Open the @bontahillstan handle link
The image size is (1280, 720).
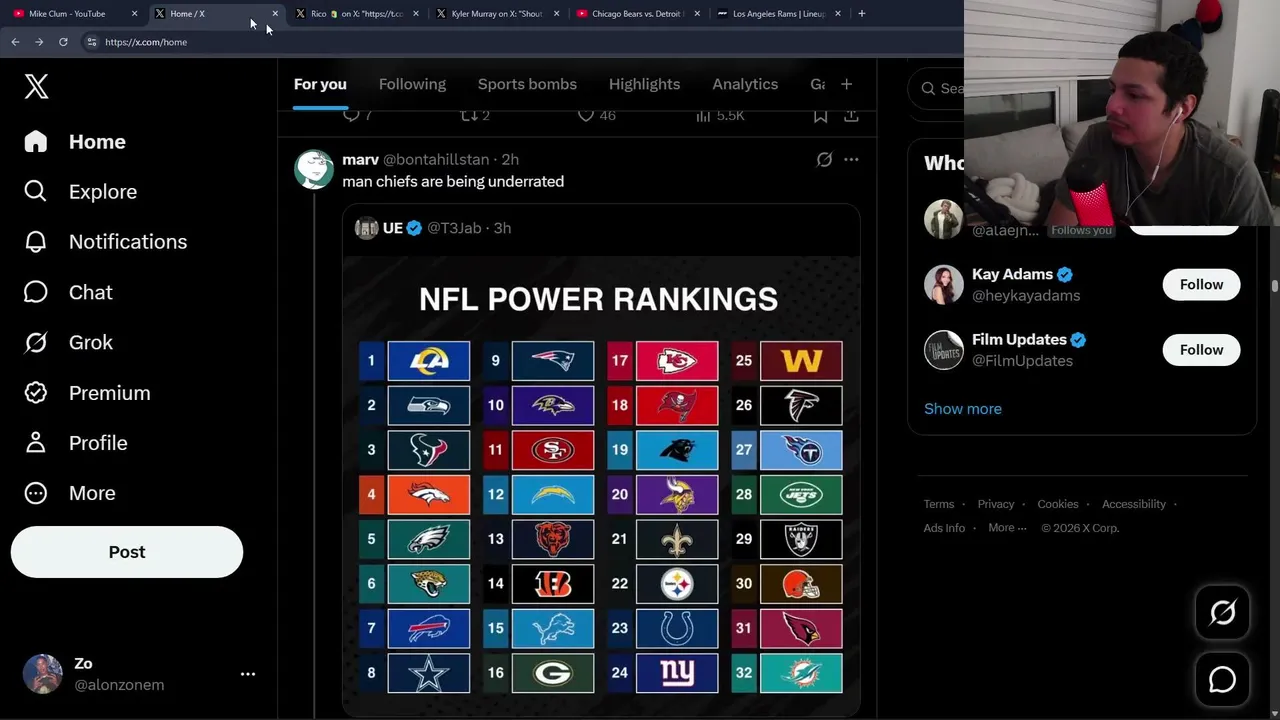coord(436,160)
